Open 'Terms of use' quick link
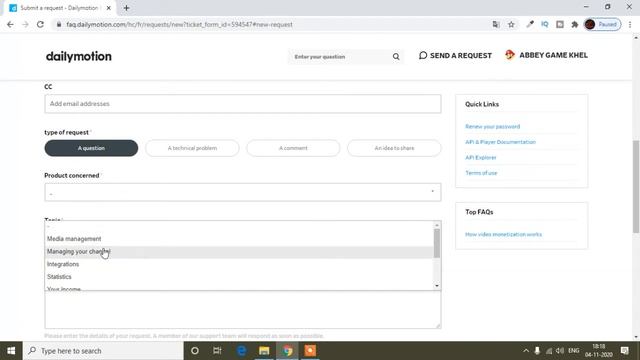 tap(481, 173)
